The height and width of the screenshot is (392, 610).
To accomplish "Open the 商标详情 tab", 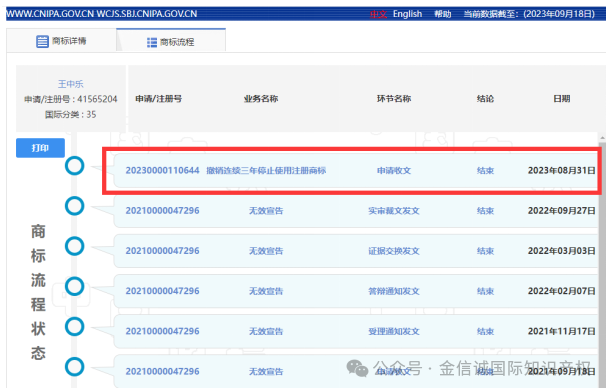I will [61, 40].
